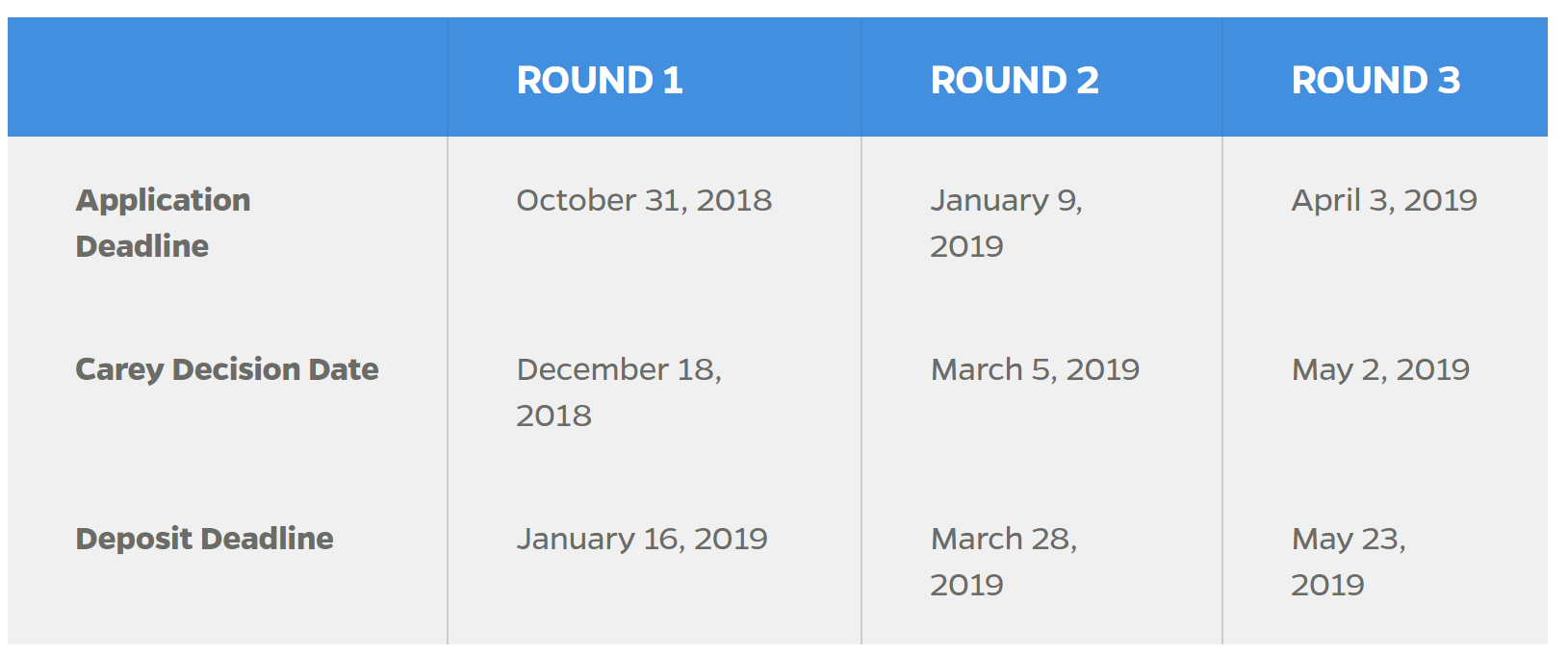The width and height of the screenshot is (1568, 655).
Task: Click the word Application in row label
Action: pos(163,200)
